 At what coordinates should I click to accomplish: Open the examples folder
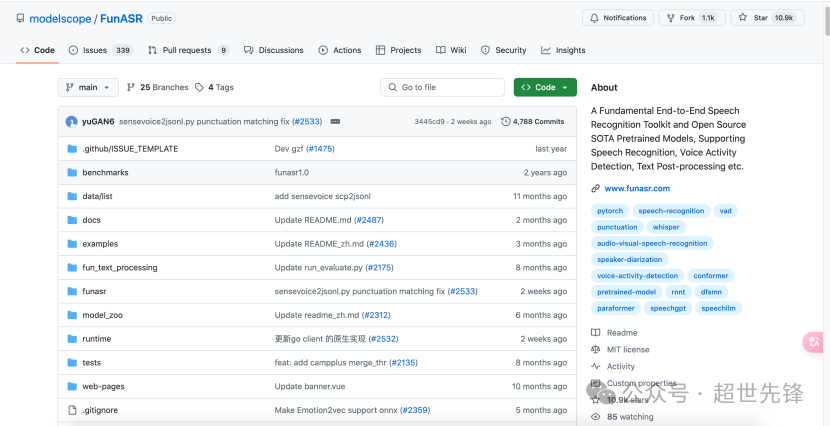click(x=100, y=244)
